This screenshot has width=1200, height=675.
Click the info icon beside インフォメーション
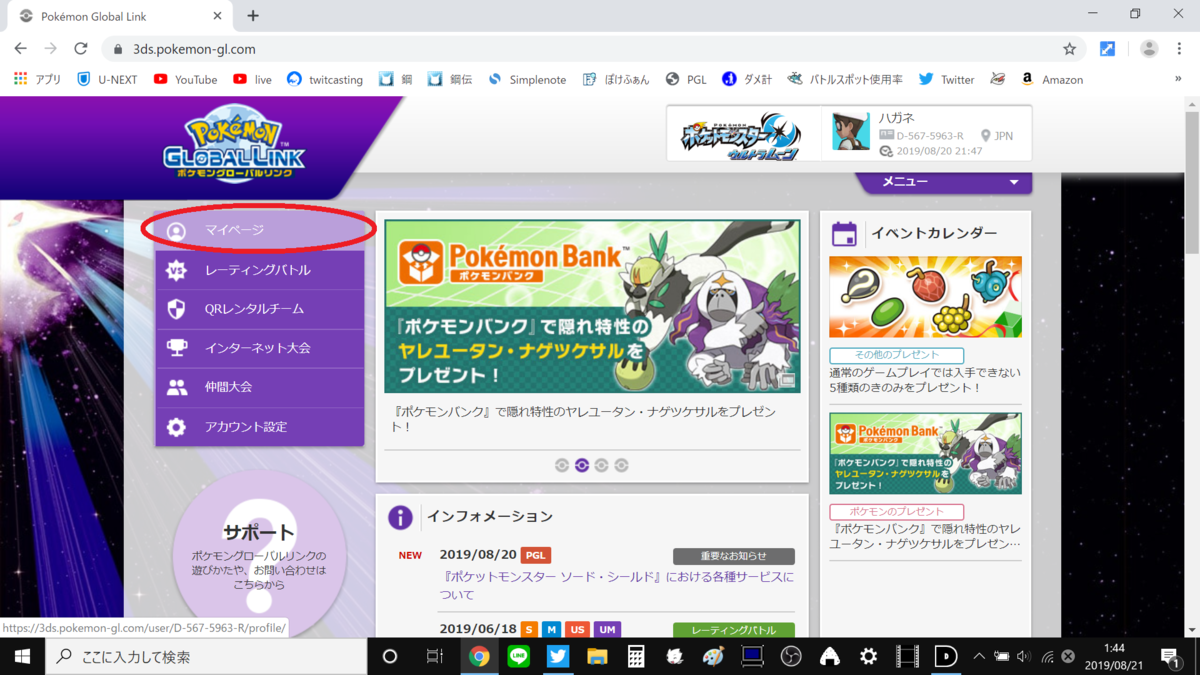400,517
